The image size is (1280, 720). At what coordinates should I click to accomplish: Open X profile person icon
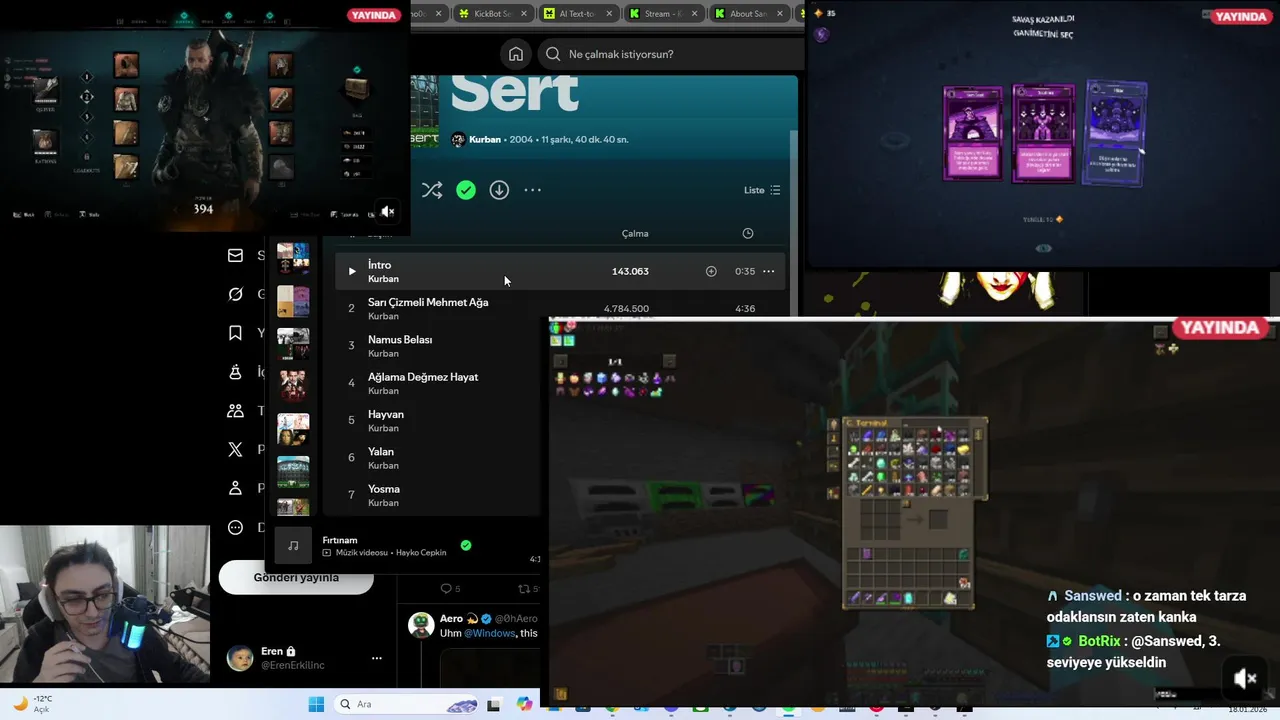coord(235,488)
